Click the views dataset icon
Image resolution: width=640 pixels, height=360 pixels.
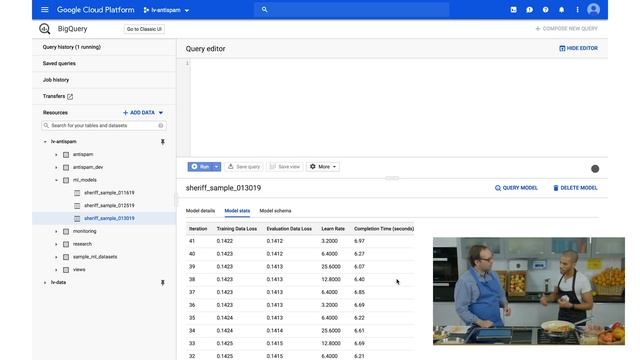click(x=66, y=270)
